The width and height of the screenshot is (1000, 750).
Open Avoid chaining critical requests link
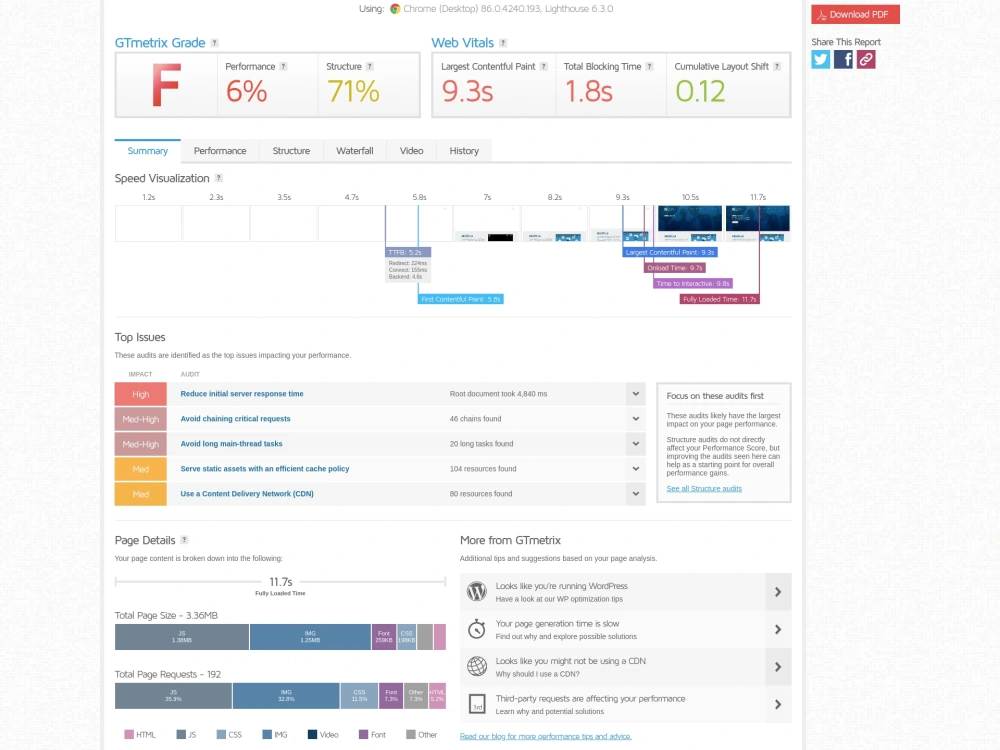coord(235,419)
